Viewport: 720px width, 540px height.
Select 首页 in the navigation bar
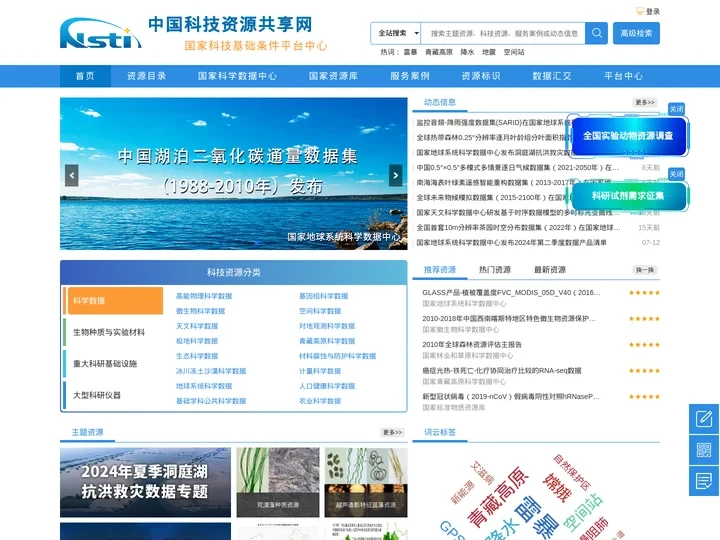85,76
